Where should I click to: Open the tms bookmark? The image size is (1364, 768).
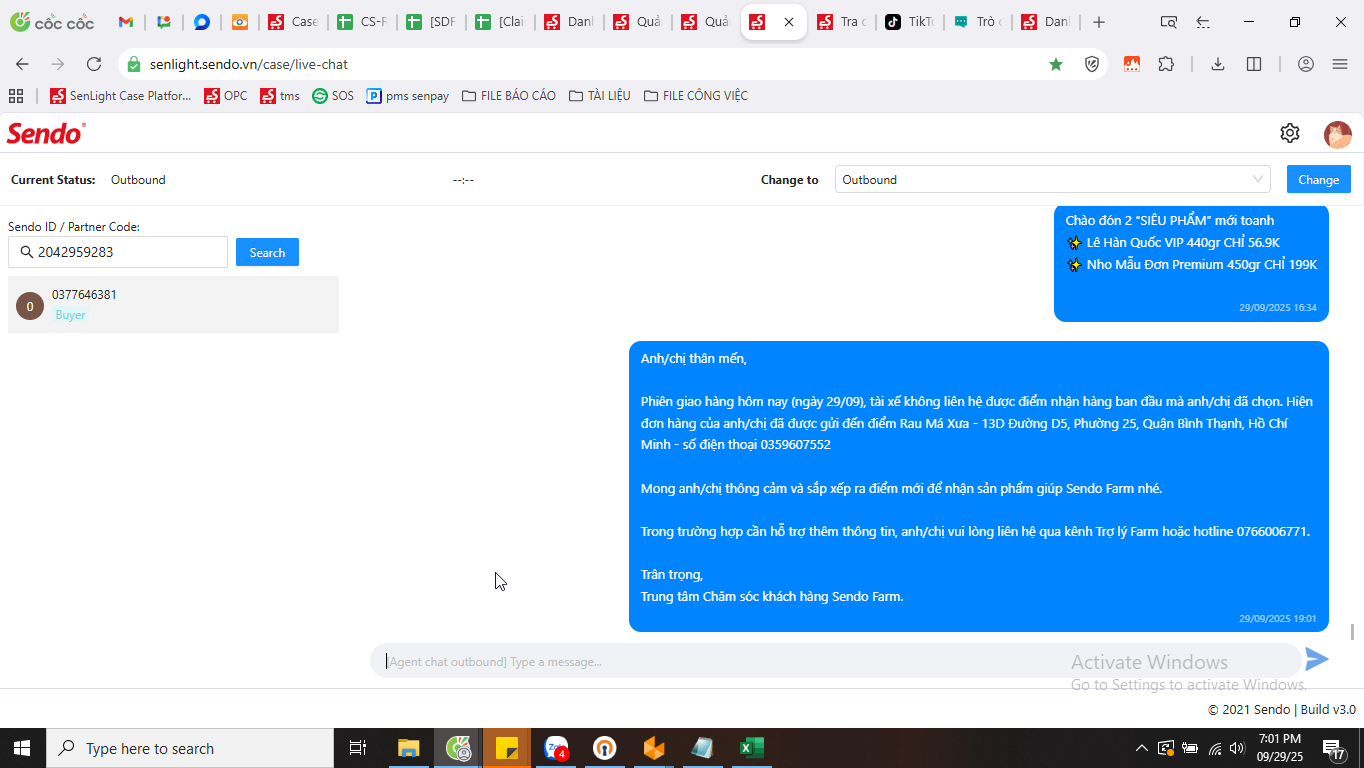pyautogui.click(x=280, y=96)
